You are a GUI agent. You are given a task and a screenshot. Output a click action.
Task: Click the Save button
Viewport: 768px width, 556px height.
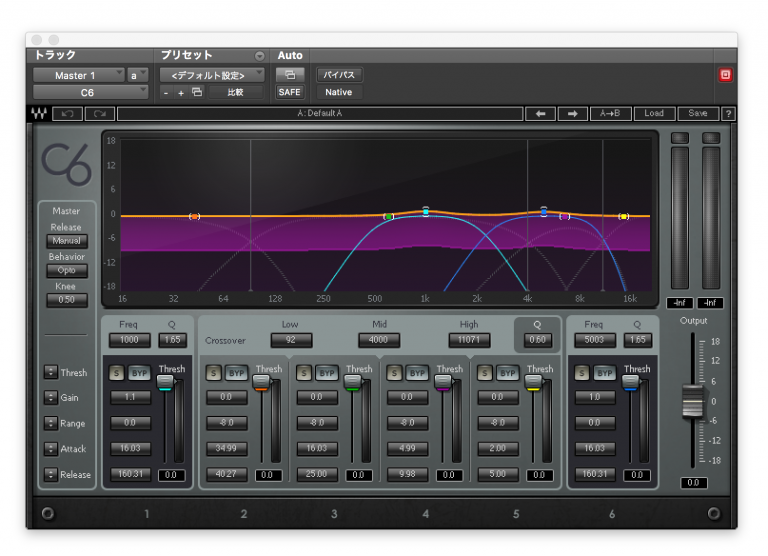click(697, 114)
